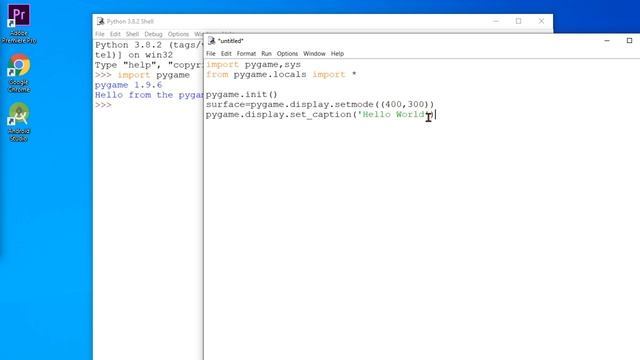Open the Window menu in untitled editor
This screenshot has width=640, height=360.
314,53
